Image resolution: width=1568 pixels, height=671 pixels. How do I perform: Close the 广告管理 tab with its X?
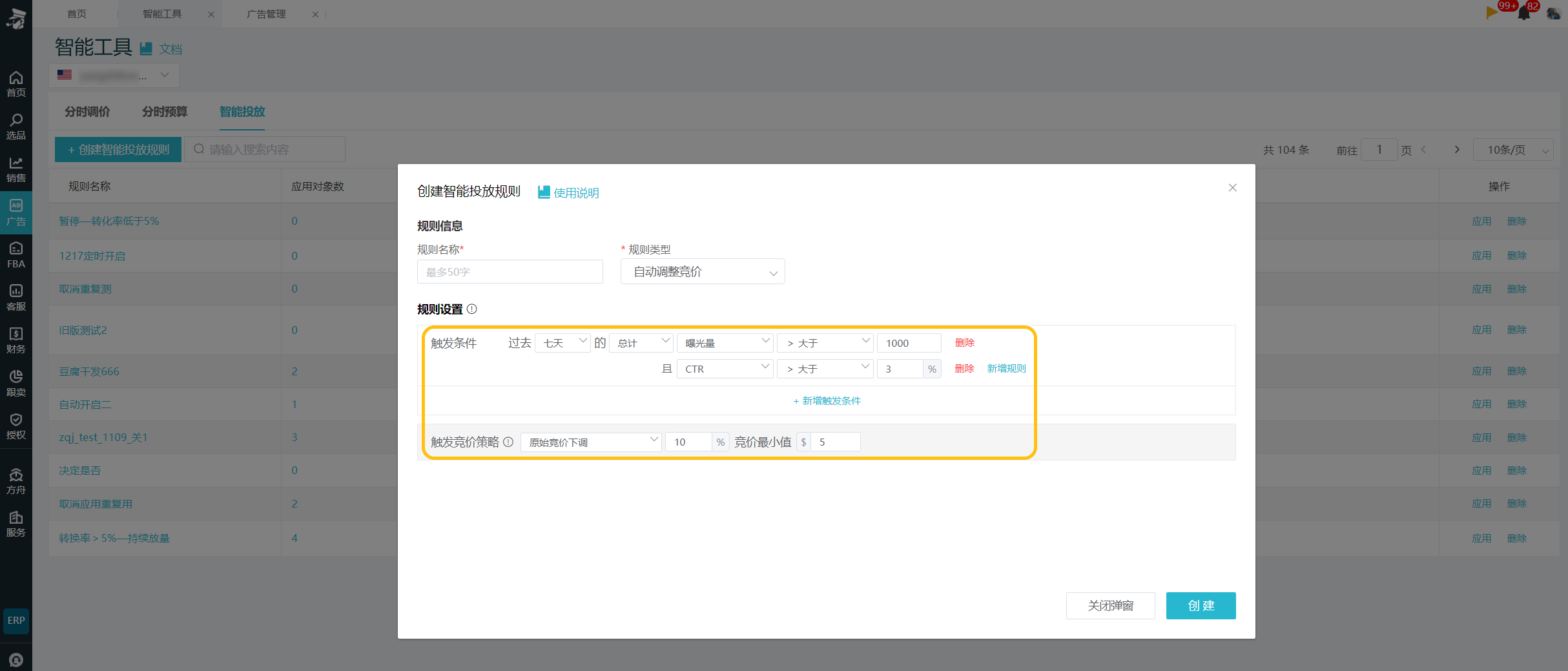[x=315, y=14]
